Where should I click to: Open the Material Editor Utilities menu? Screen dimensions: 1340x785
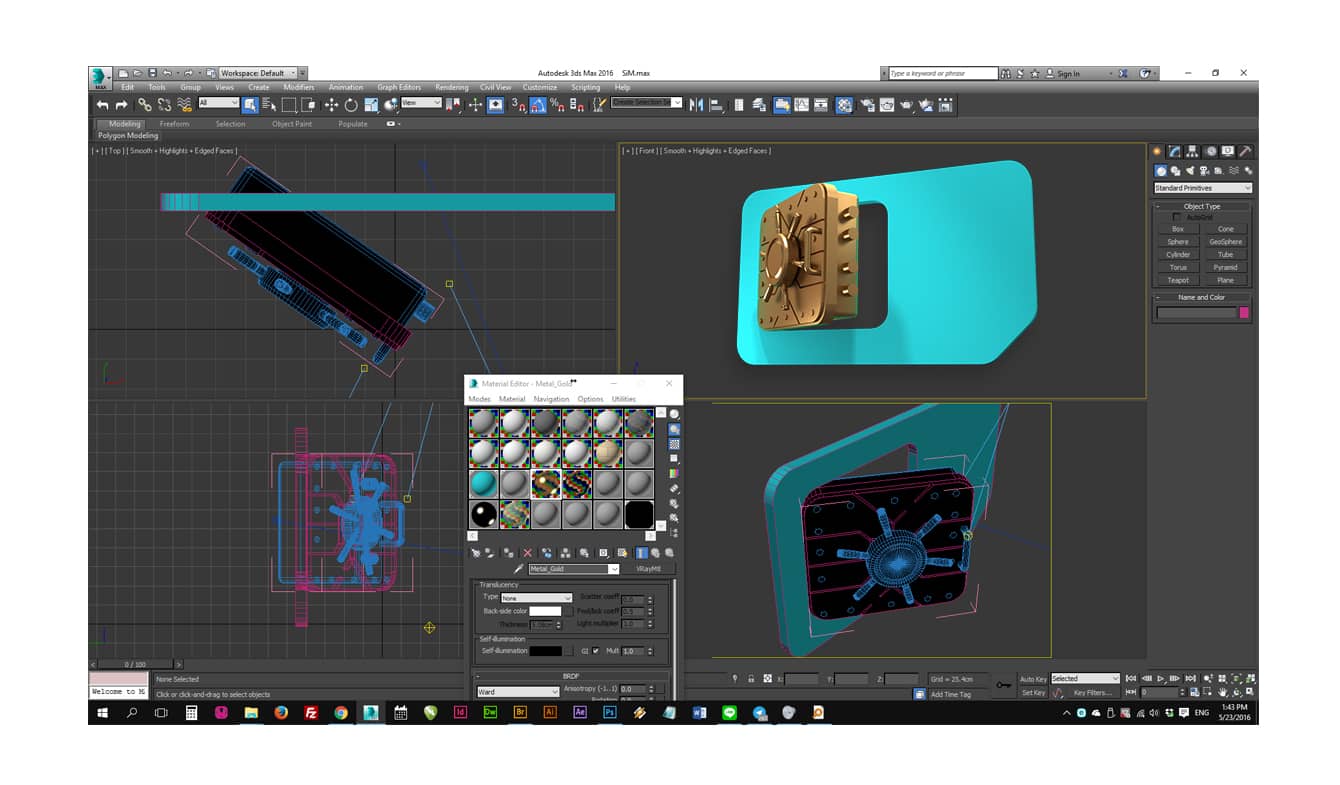click(x=624, y=399)
